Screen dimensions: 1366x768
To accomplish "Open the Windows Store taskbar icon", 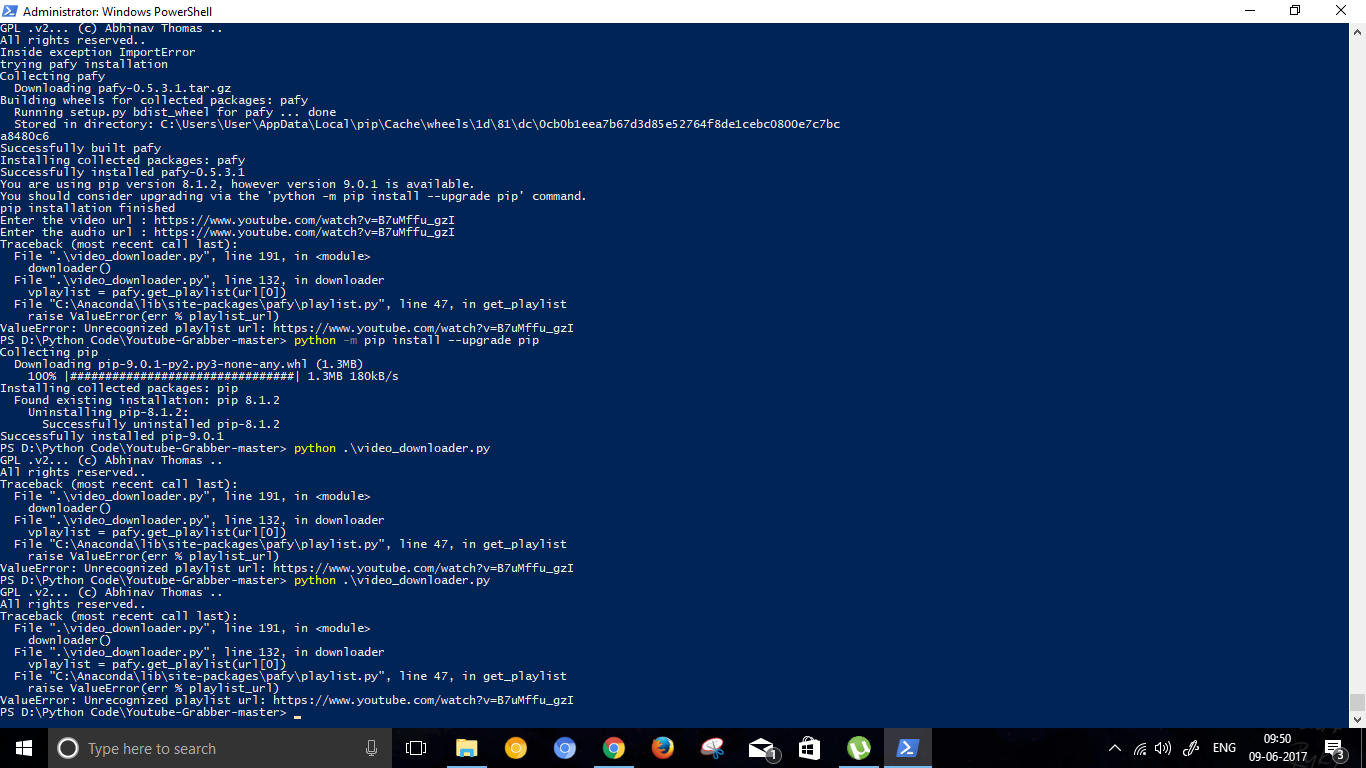I will coord(810,748).
